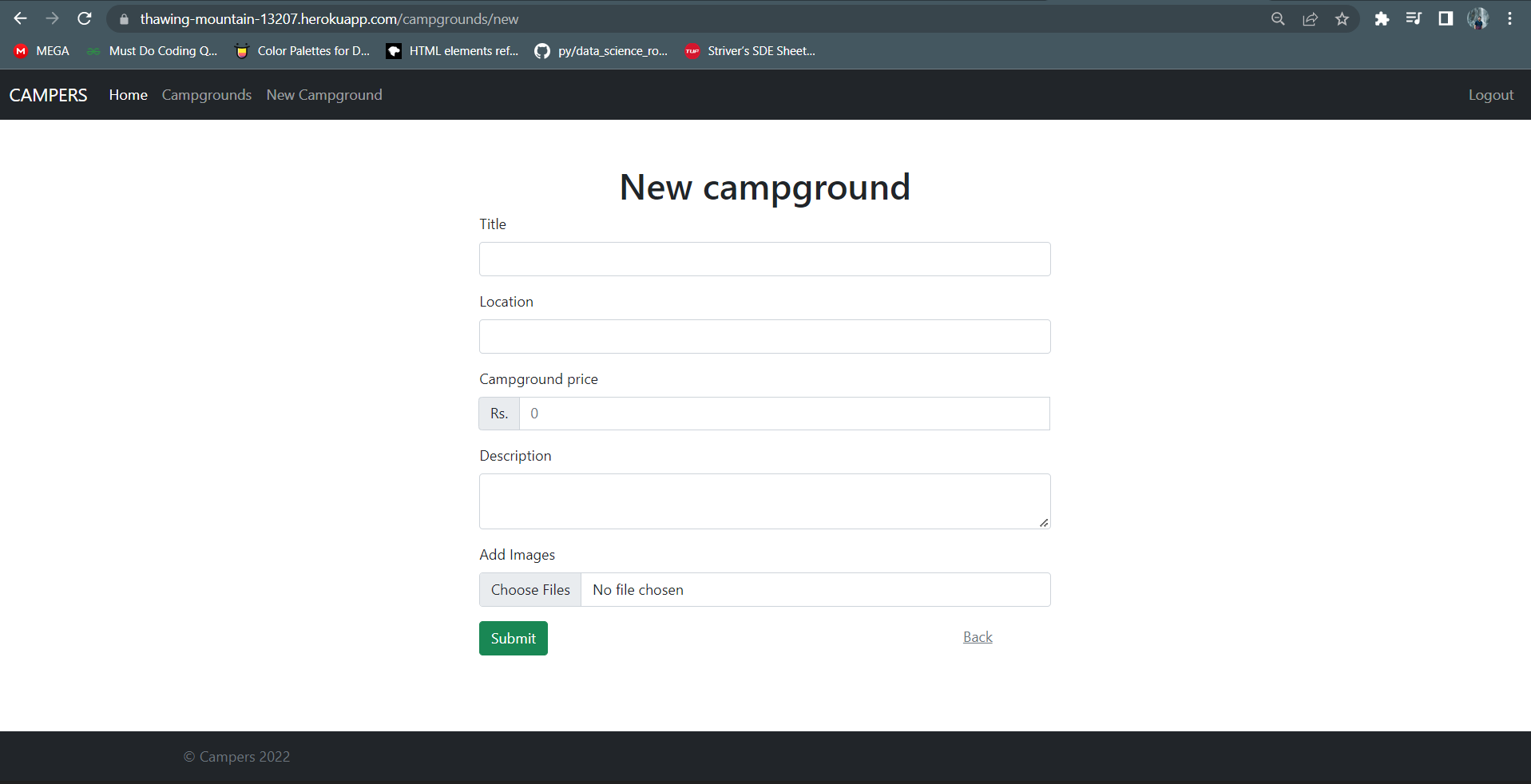
Task: Open the Chrome three-dot menu
Action: (x=1510, y=18)
